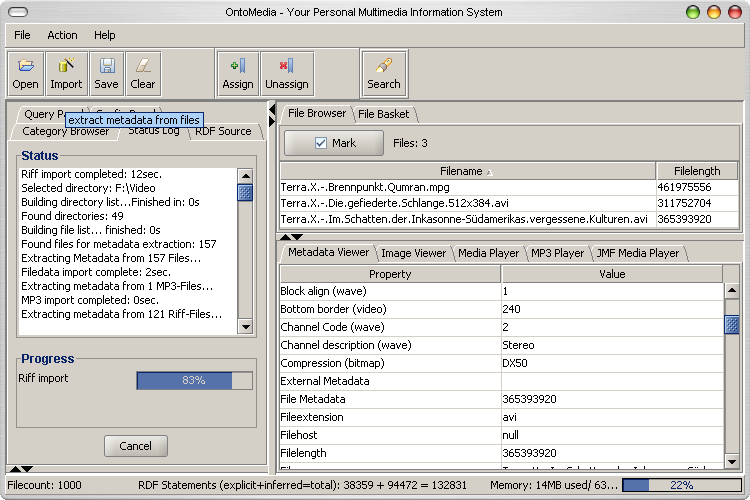Screen dimensions: 750x500
Task: Click the DX50 compression value
Action: click(x=515, y=363)
